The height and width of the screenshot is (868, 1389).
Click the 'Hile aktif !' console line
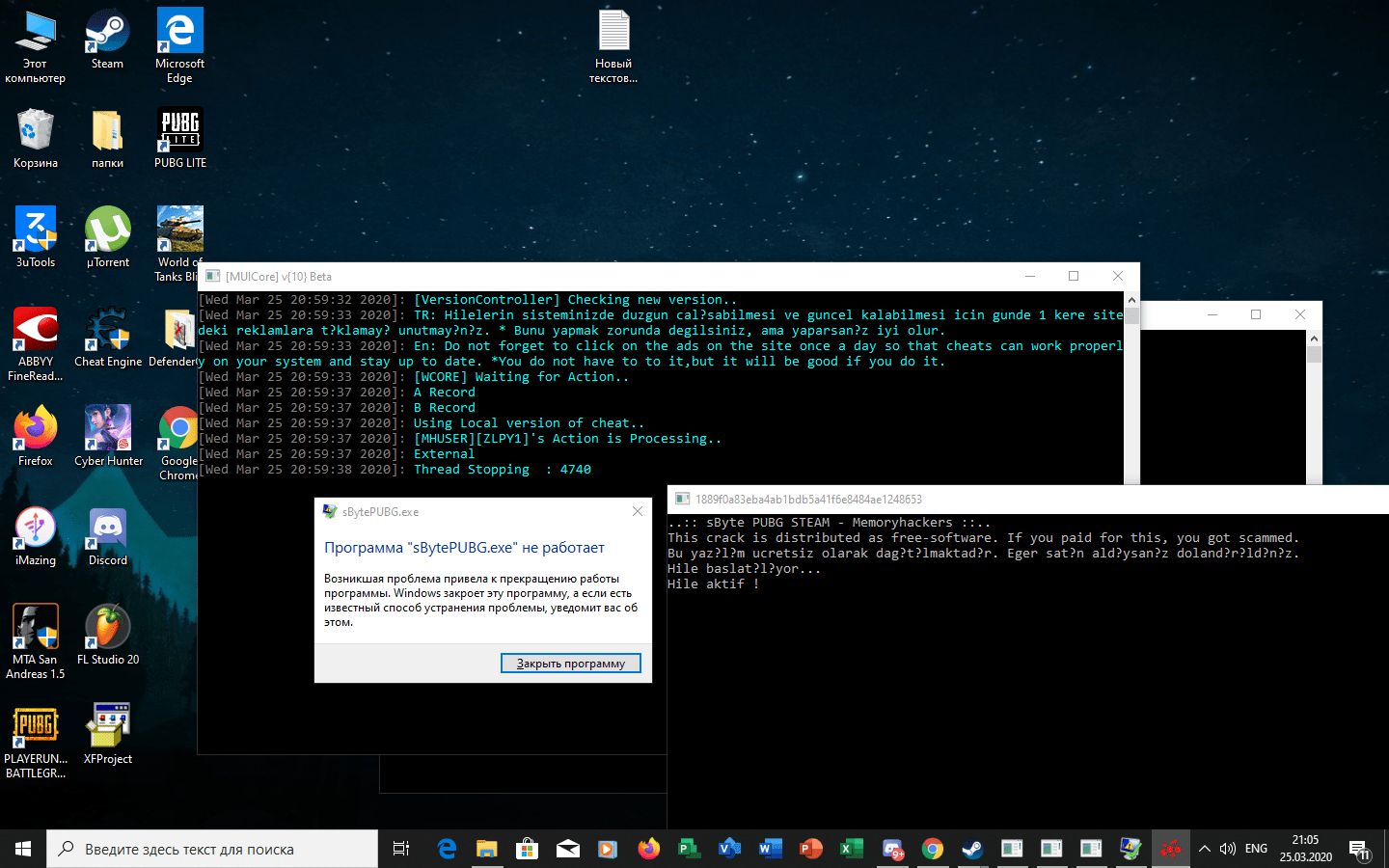click(714, 584)
